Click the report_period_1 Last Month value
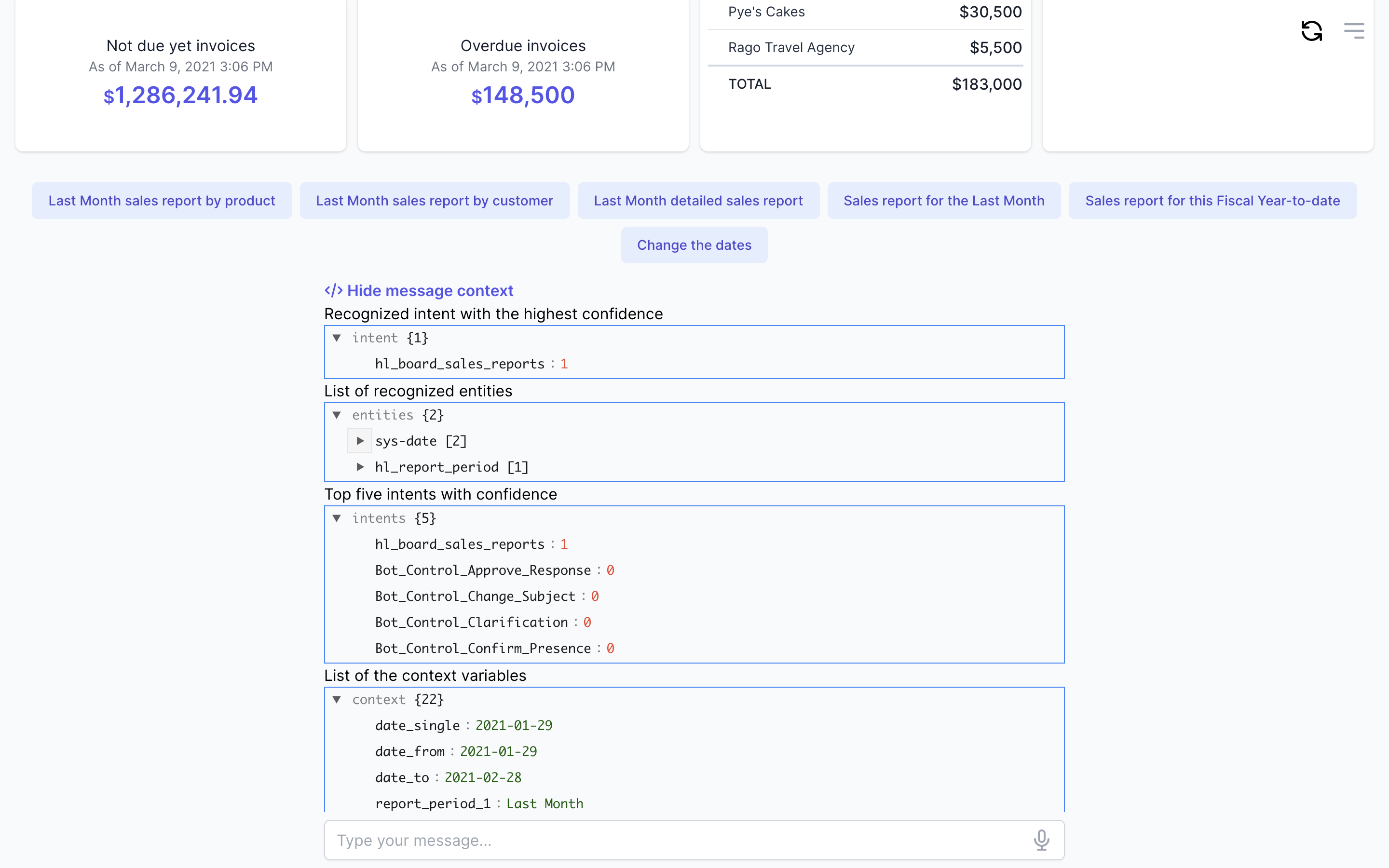This screenshot has height=868, width=1389. point(545,804)
